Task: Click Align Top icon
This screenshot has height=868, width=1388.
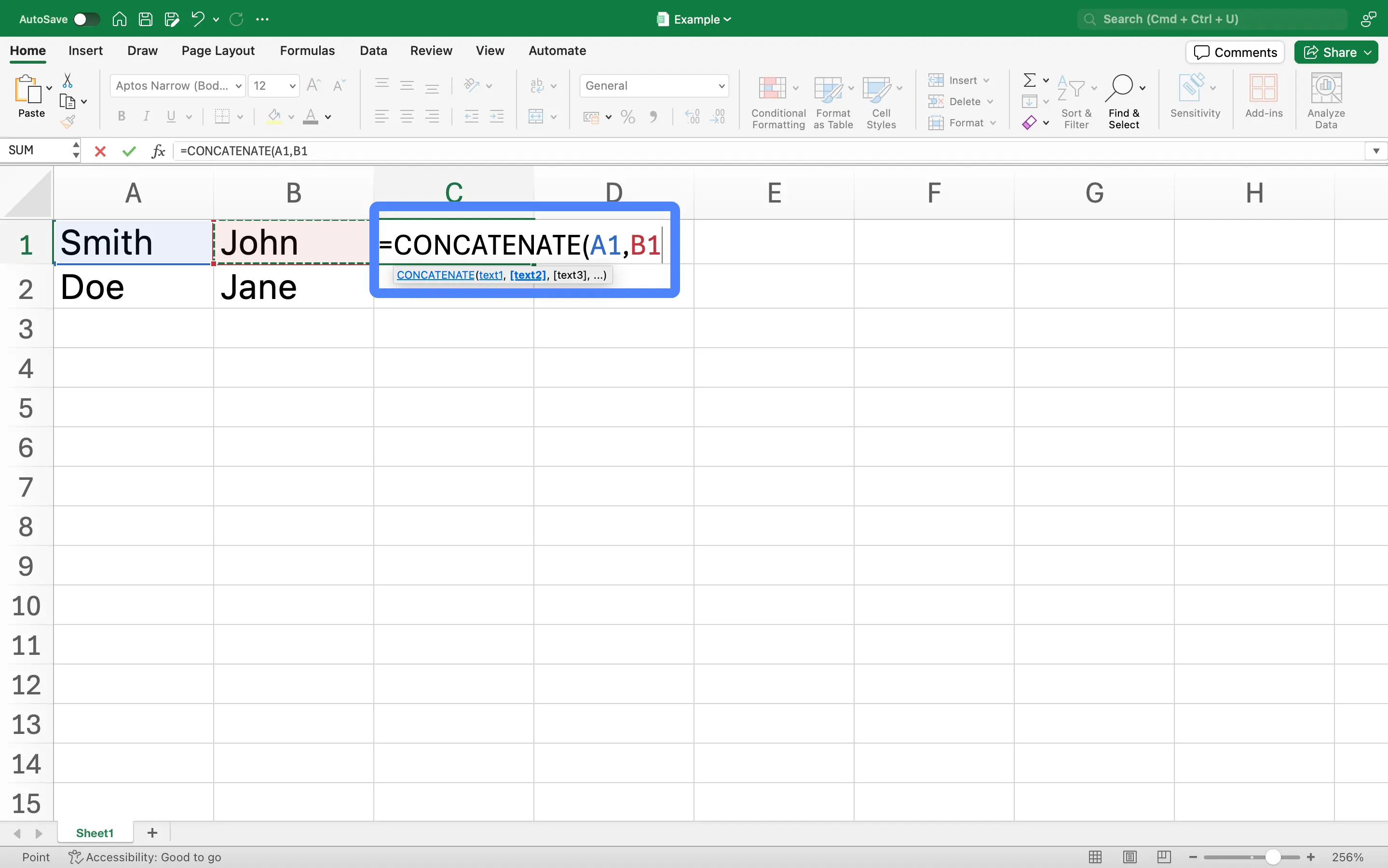Action: coord(382,85)
